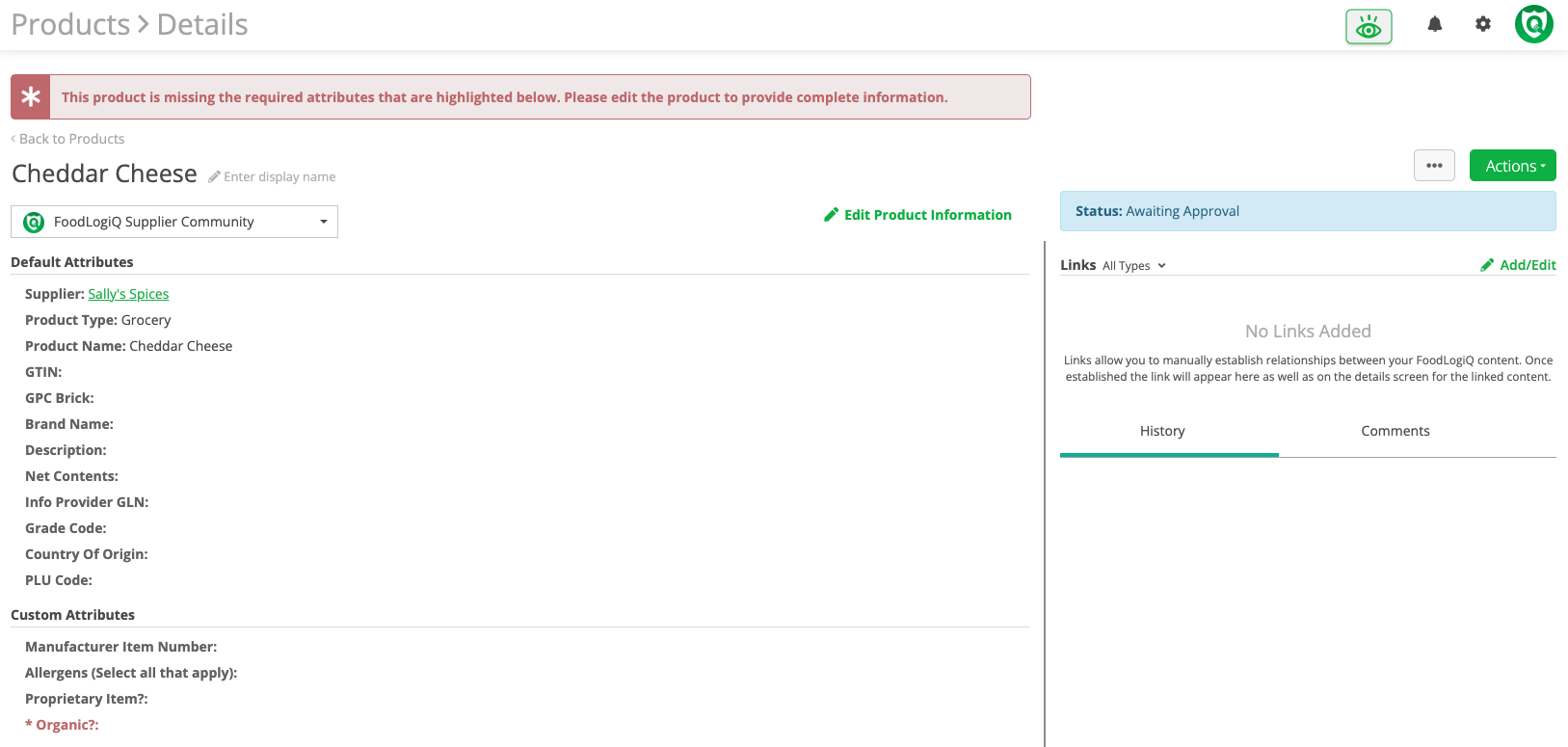Go to Products in the breadcrumb
This screenshot has width=1568, height=747.
(x=70, y=24)
